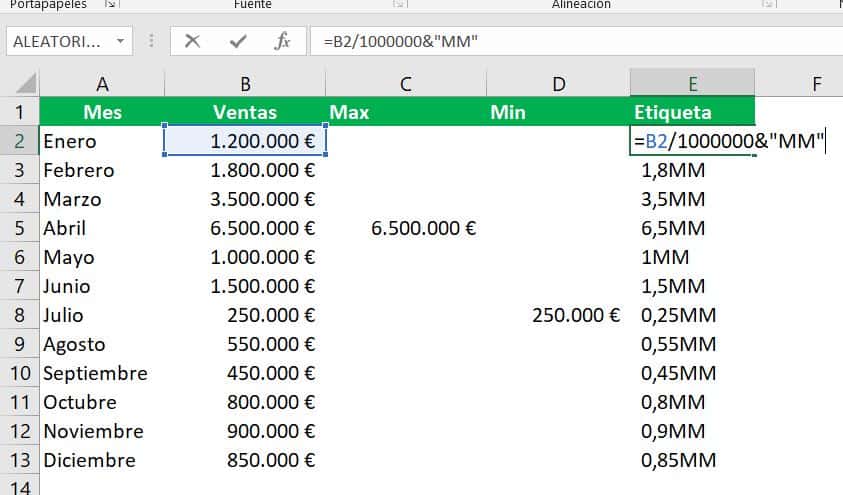This screenshot has width=843, height=495.
Task: Select the Enero cell
Action: point(102,141)
